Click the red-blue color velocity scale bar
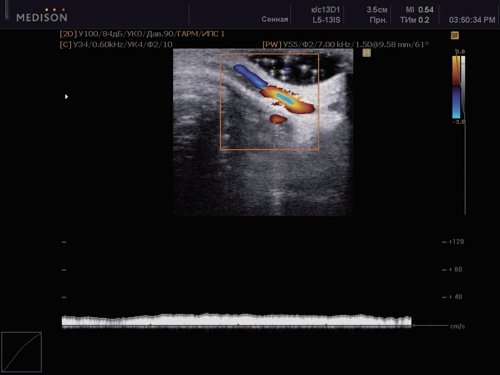Screen dimensions: 500x375 point(456,87)
